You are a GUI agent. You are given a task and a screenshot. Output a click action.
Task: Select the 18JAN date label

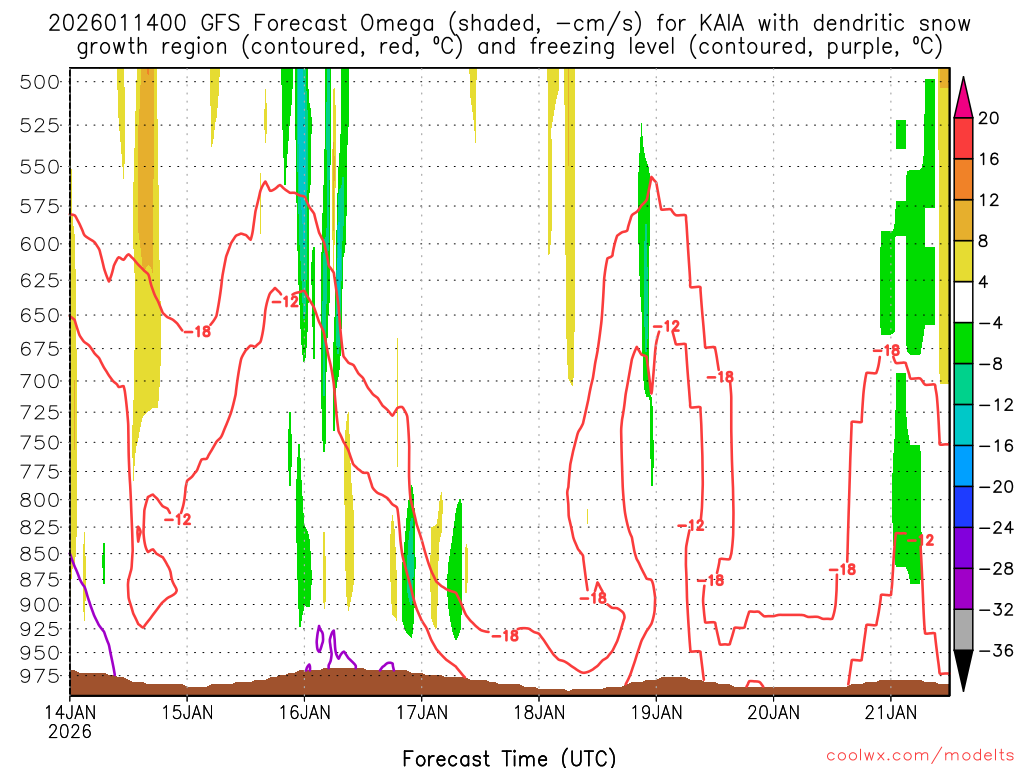(539, 711)
